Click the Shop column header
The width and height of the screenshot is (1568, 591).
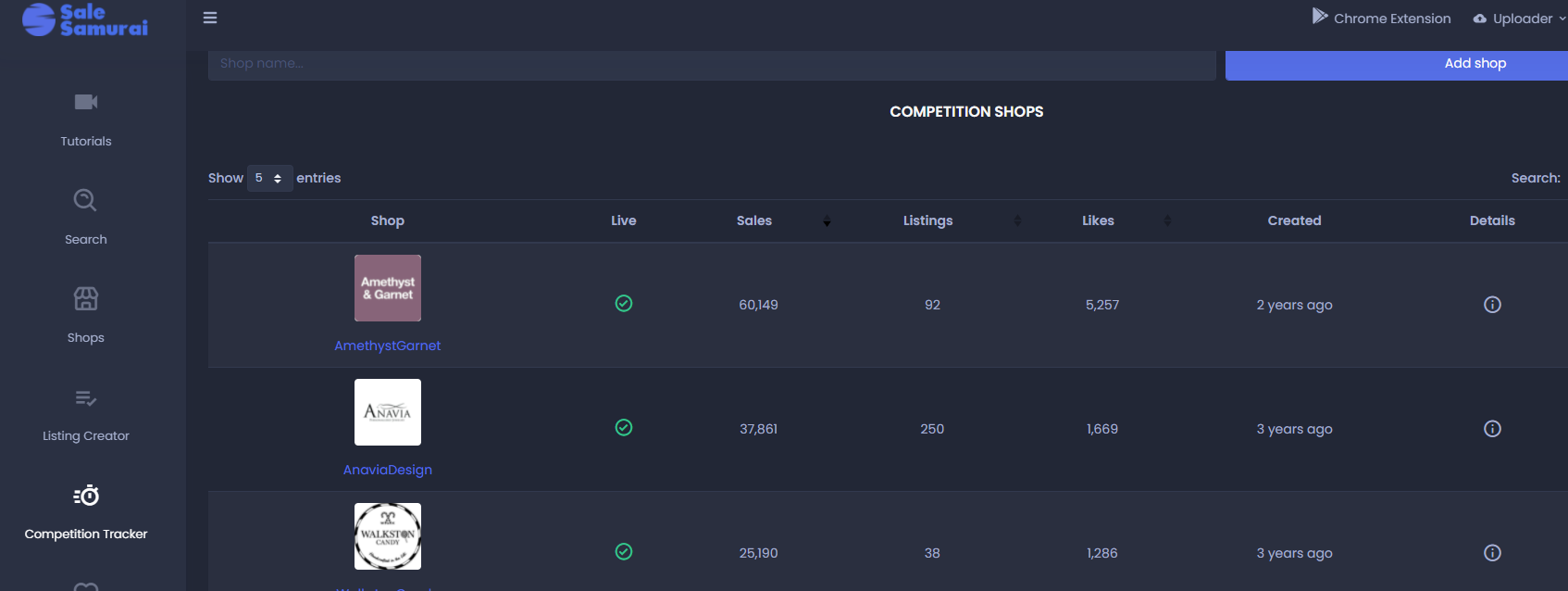(388, 220)
